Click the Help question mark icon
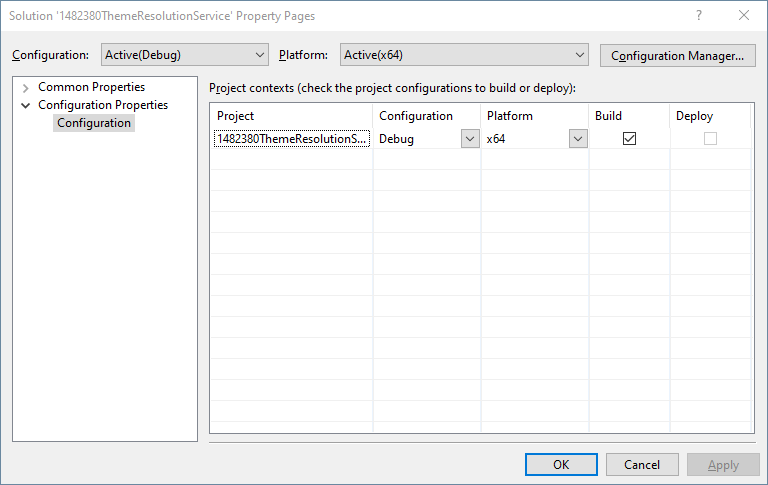The height and width of the screenshot is (485, 768). click(698, 15)
